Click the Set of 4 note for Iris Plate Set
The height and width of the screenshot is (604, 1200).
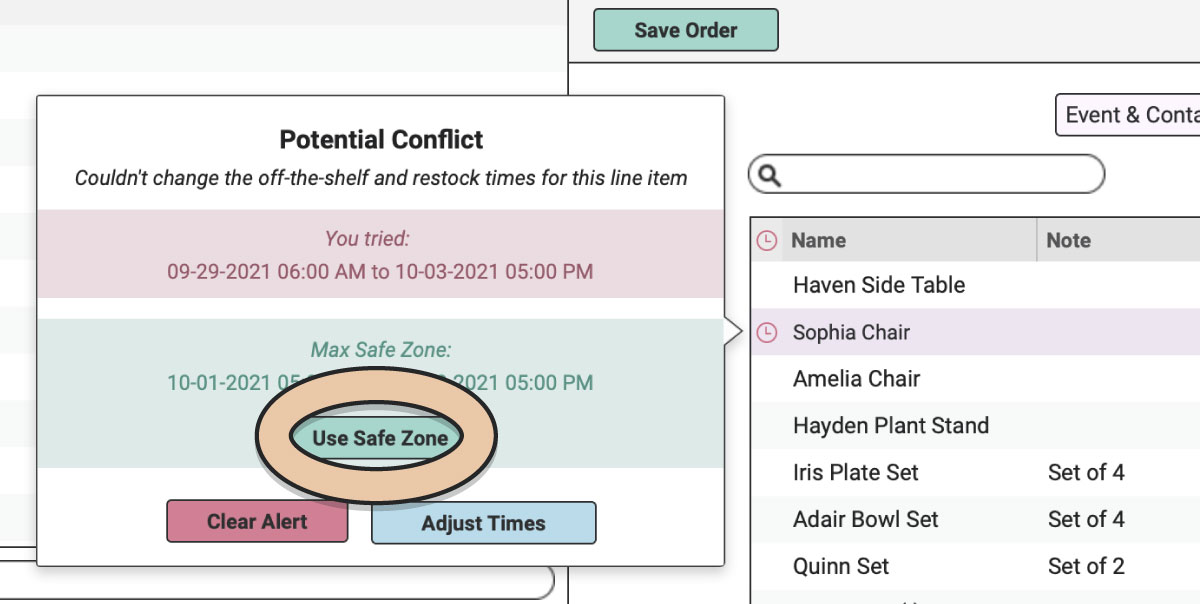pyautogui.click(x=1086, y=472)
